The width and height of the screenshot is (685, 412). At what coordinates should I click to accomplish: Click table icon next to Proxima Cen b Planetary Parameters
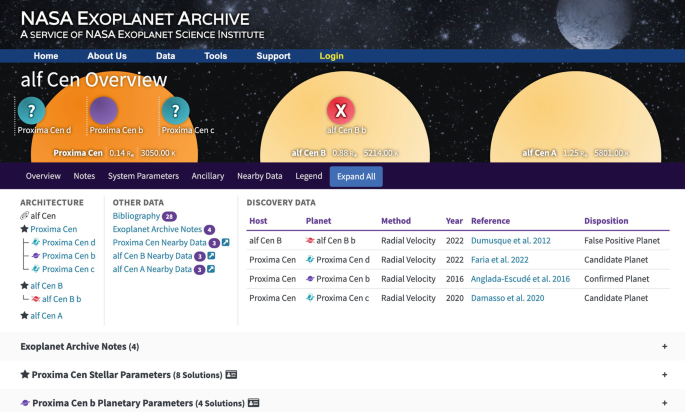[254, 403]
